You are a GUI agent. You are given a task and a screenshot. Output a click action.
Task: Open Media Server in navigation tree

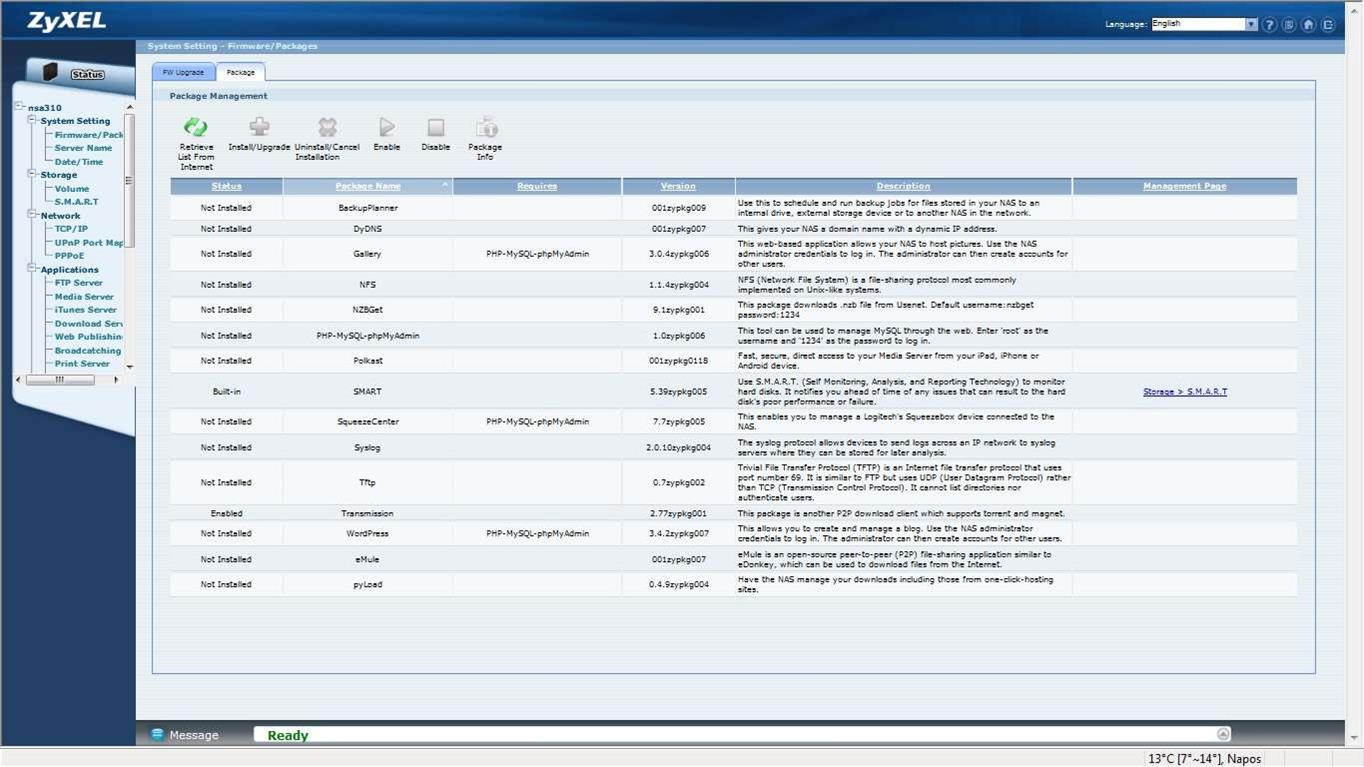click(x=84, y=296)
